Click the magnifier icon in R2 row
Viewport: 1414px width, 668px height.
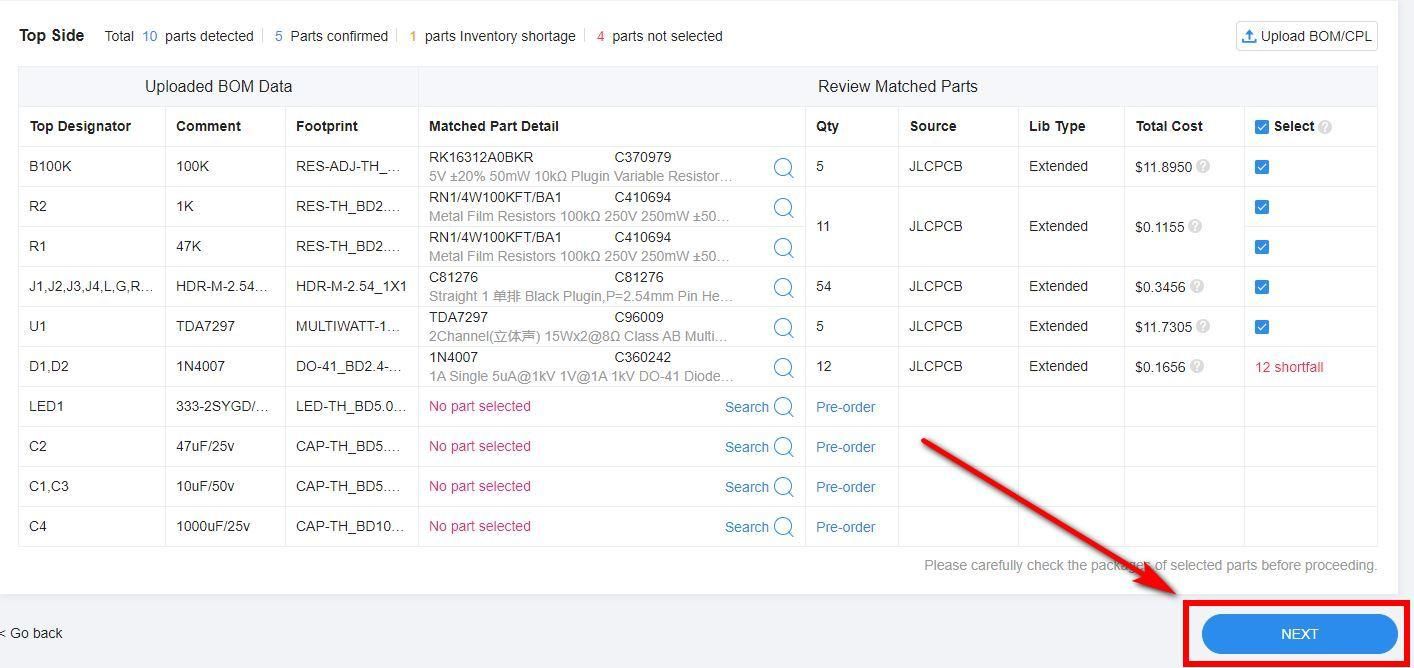tap(783, 207)
